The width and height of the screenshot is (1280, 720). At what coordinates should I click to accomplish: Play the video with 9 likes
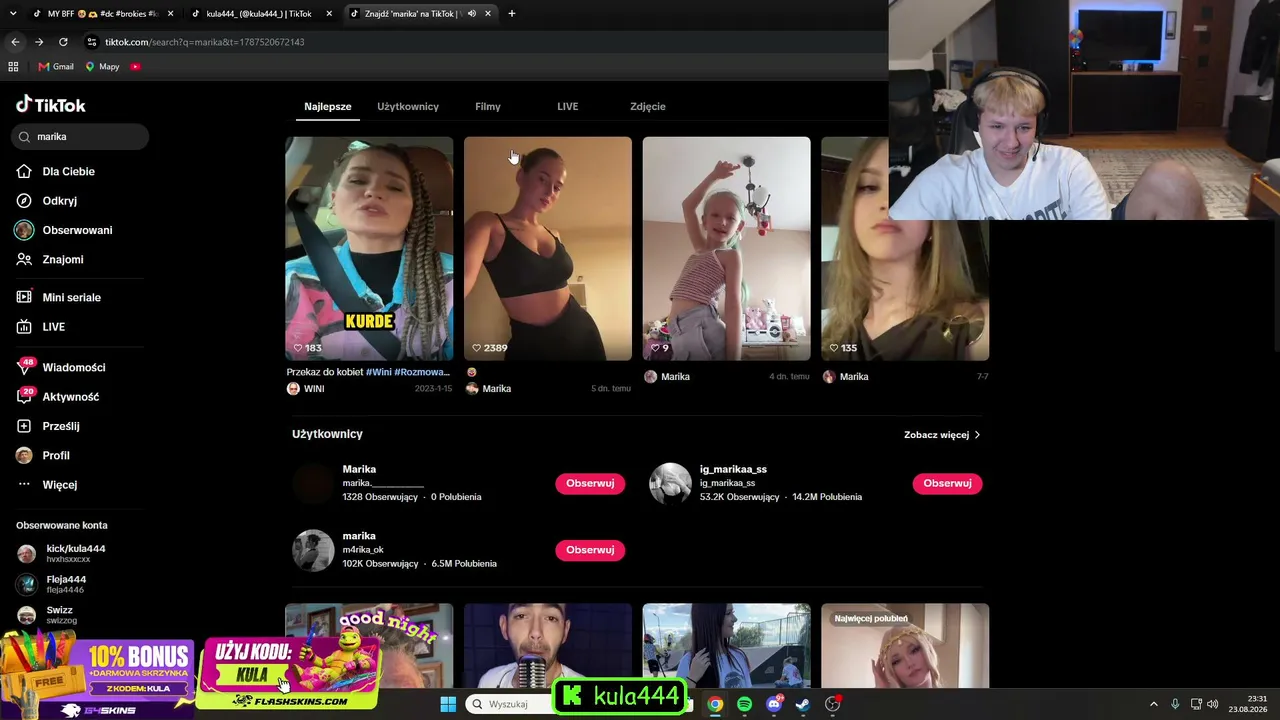[727, 248]
